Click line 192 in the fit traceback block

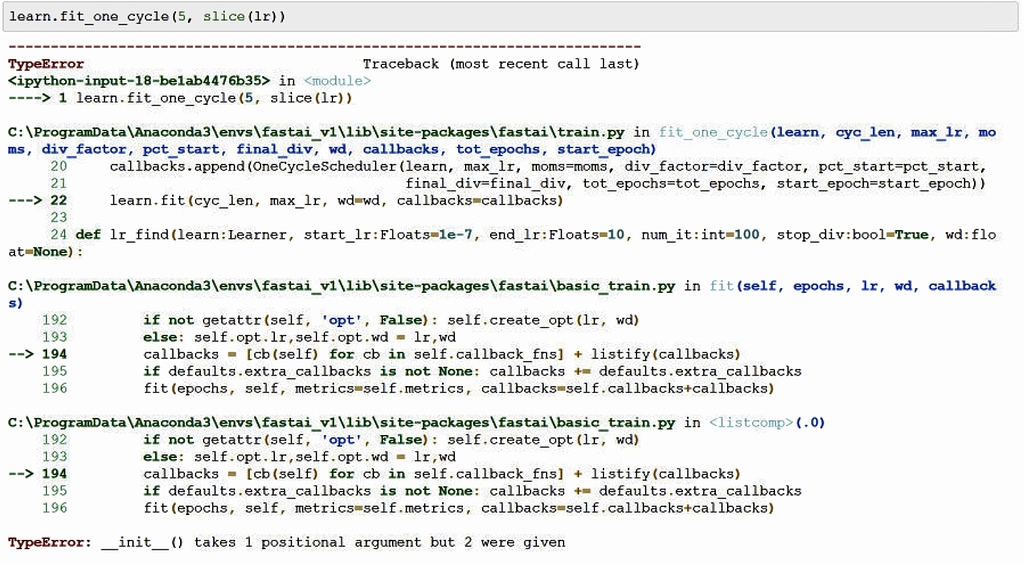coord(390,320)
